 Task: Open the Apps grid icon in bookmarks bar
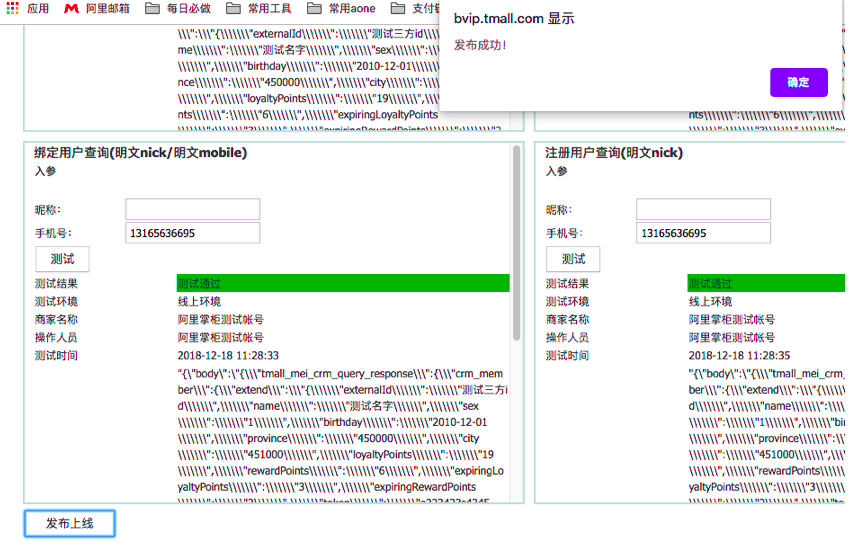click(x=13, y=8)
